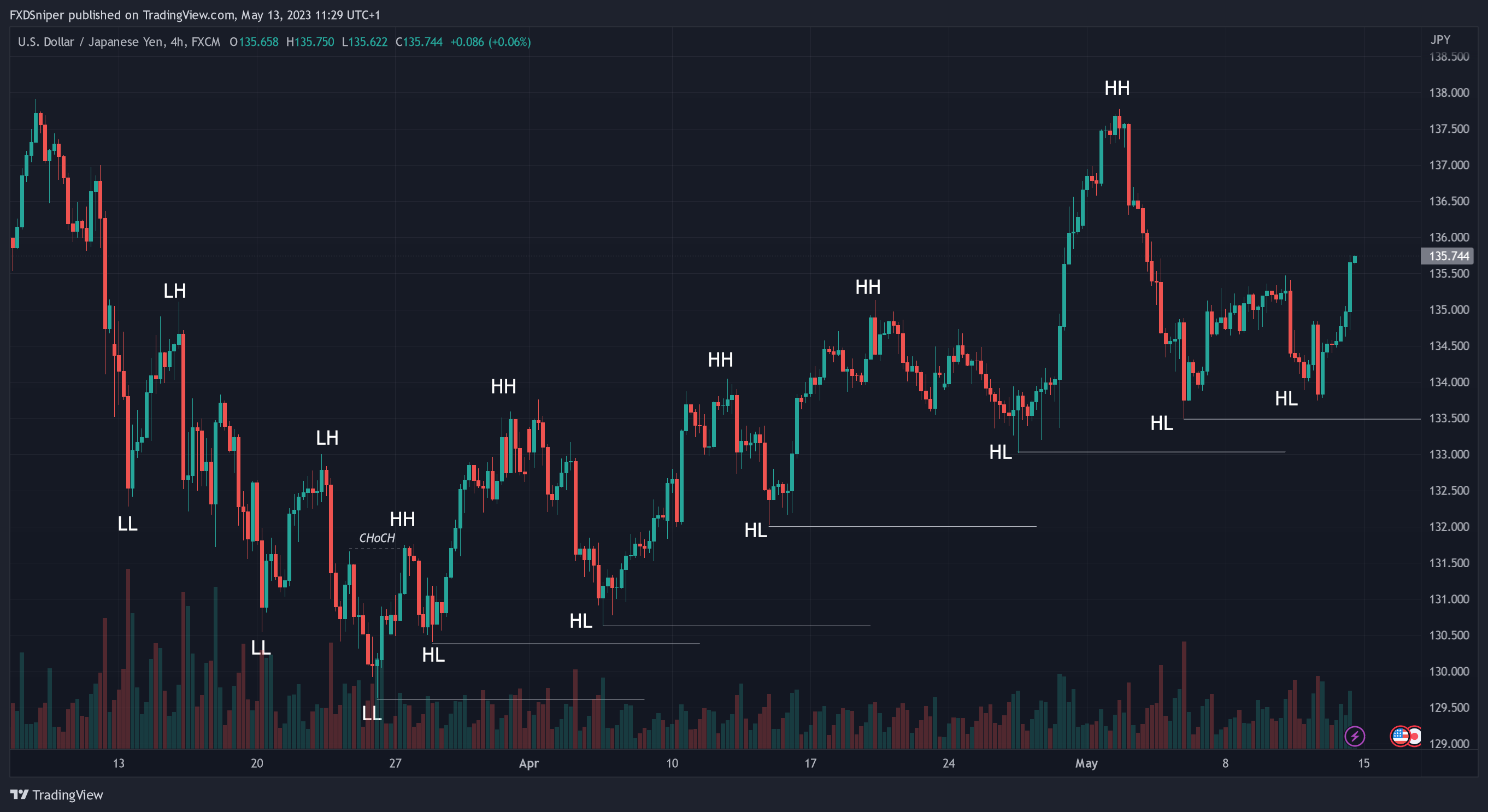Click the highlighted current price tag 135.744
The image size is (1488, 812).
(1448, 256)
